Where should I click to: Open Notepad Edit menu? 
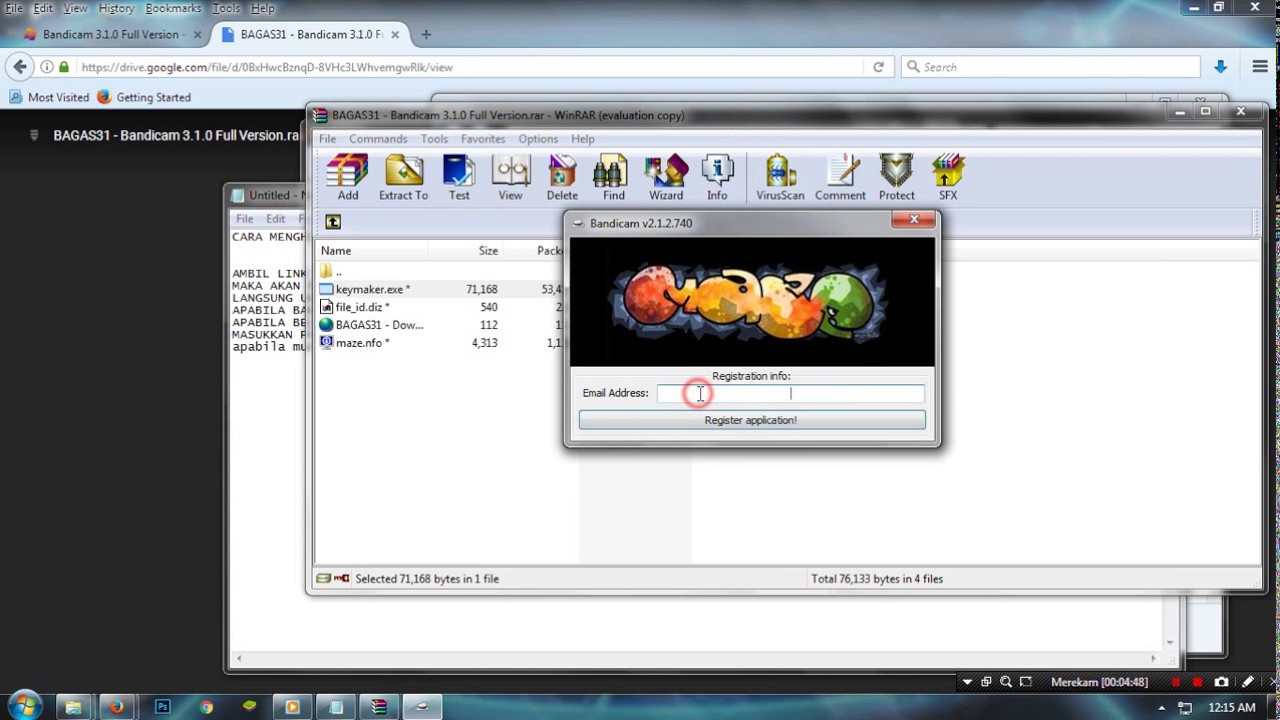(x=276, y=219)
